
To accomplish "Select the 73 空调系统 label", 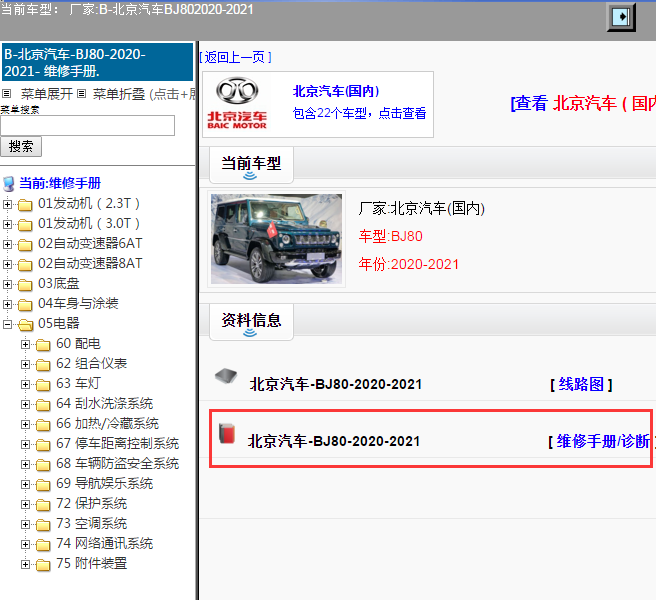I will [x=92, y=523].
